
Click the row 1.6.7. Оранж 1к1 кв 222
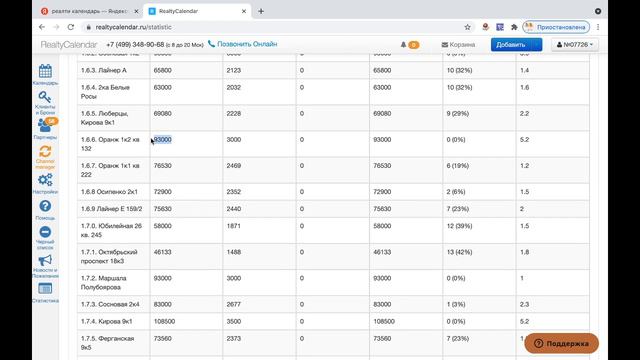[333, 170]
